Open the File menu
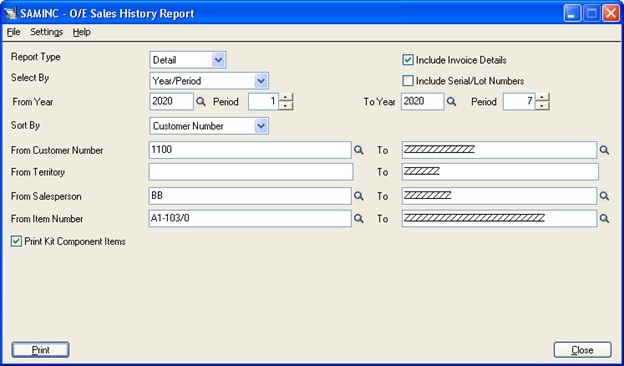624x366 pixels. [x=14, y=32]
